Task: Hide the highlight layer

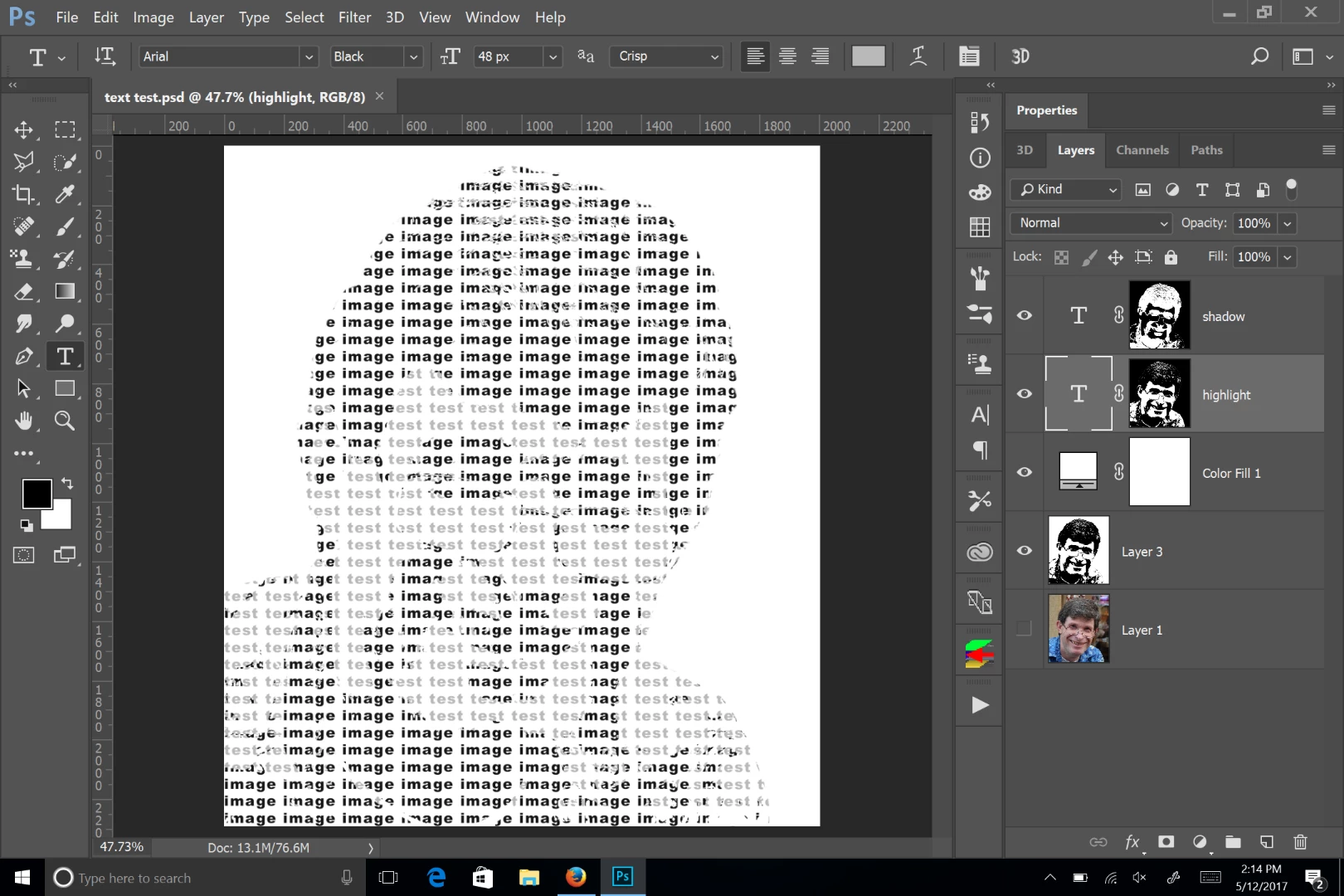Action: [x=1025, y=394]
